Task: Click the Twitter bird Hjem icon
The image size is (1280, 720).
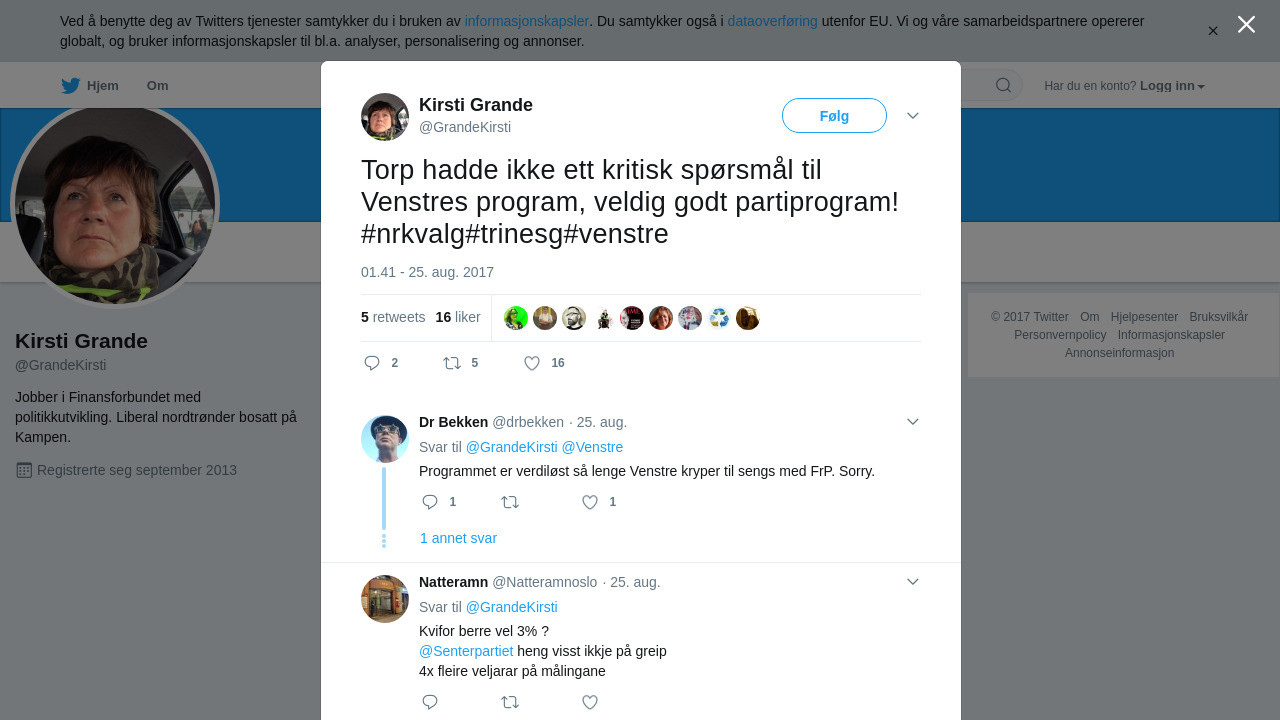Action: coord(70,85)
